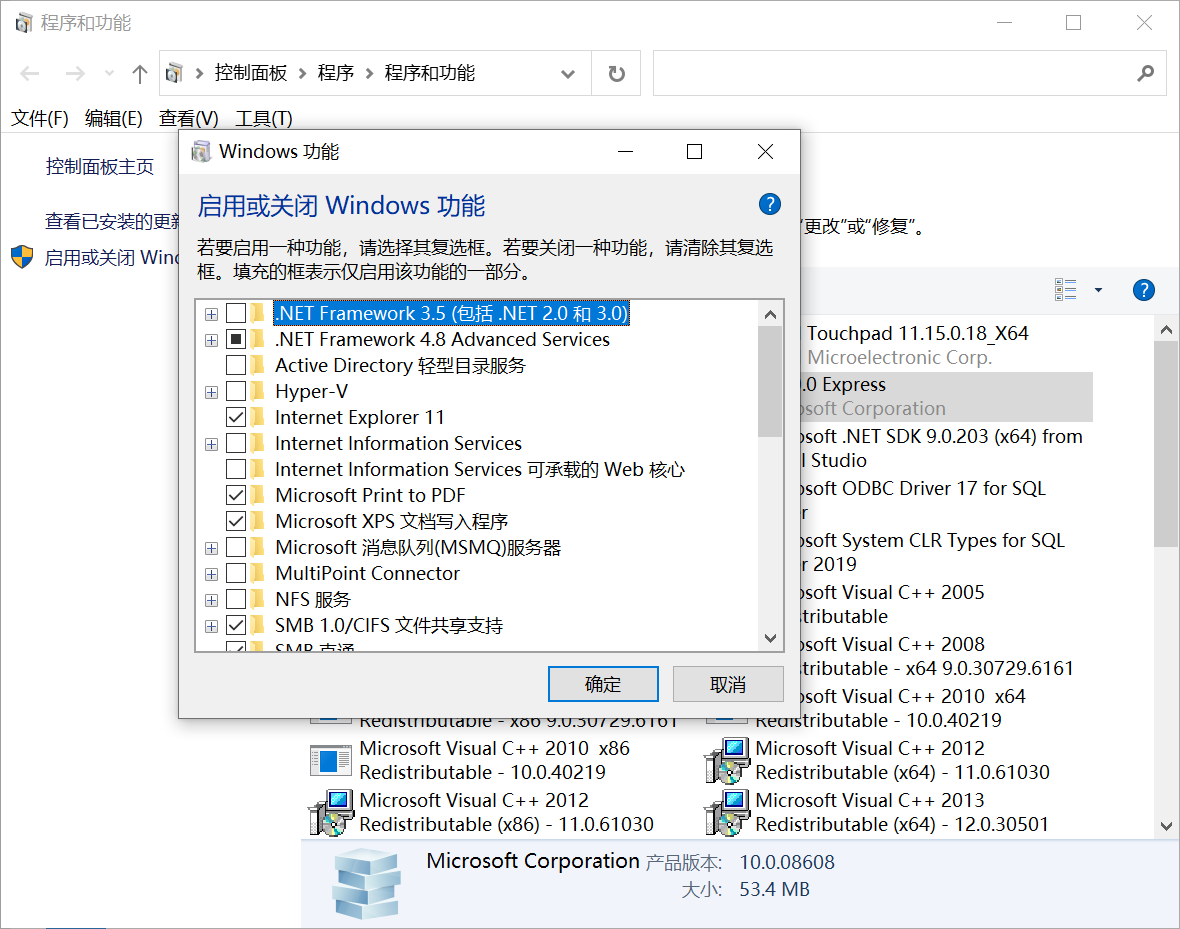Open 查看已安装的更新 link
This screenshot has height=929, width=1180.
point(112,221)
